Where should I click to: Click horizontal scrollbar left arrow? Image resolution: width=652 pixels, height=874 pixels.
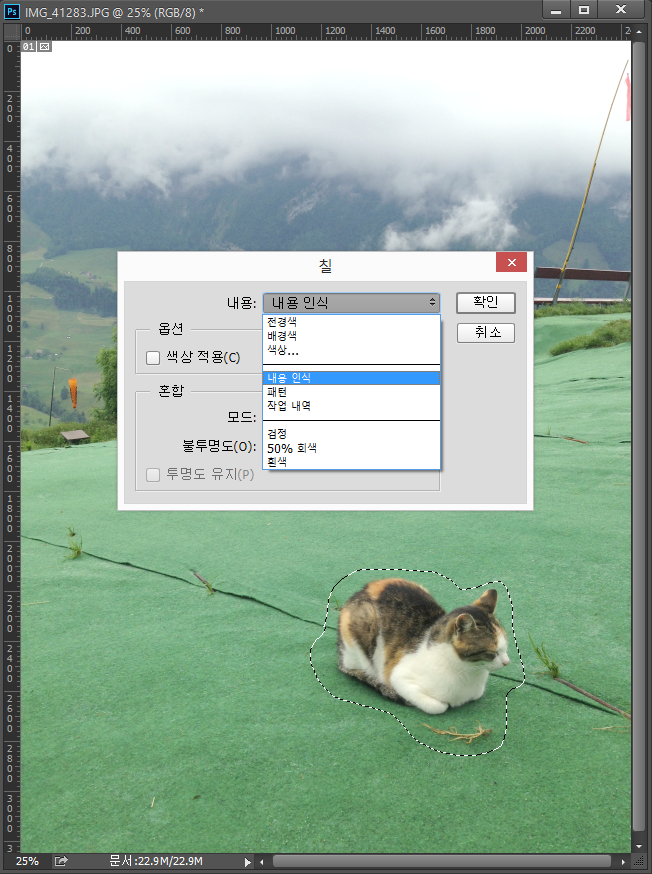[x=262, y=862]
